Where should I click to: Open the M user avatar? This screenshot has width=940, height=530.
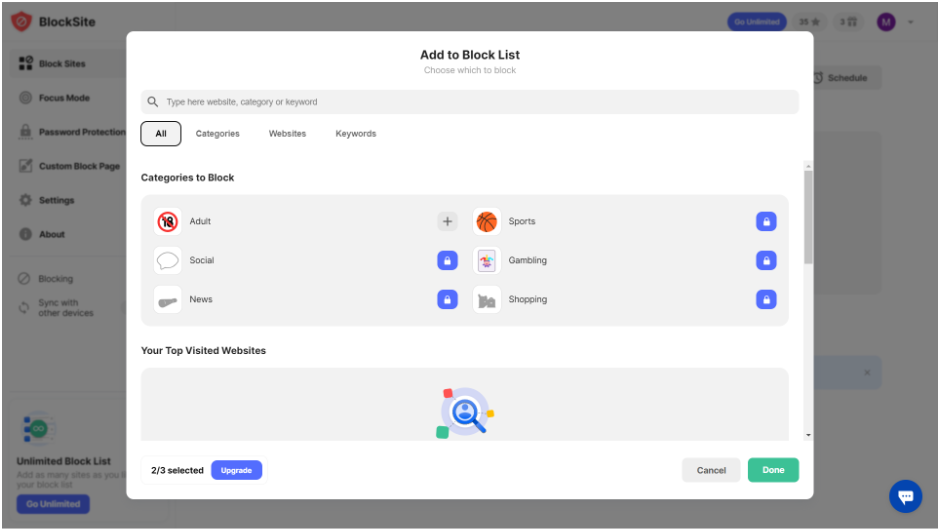(886, 22)
